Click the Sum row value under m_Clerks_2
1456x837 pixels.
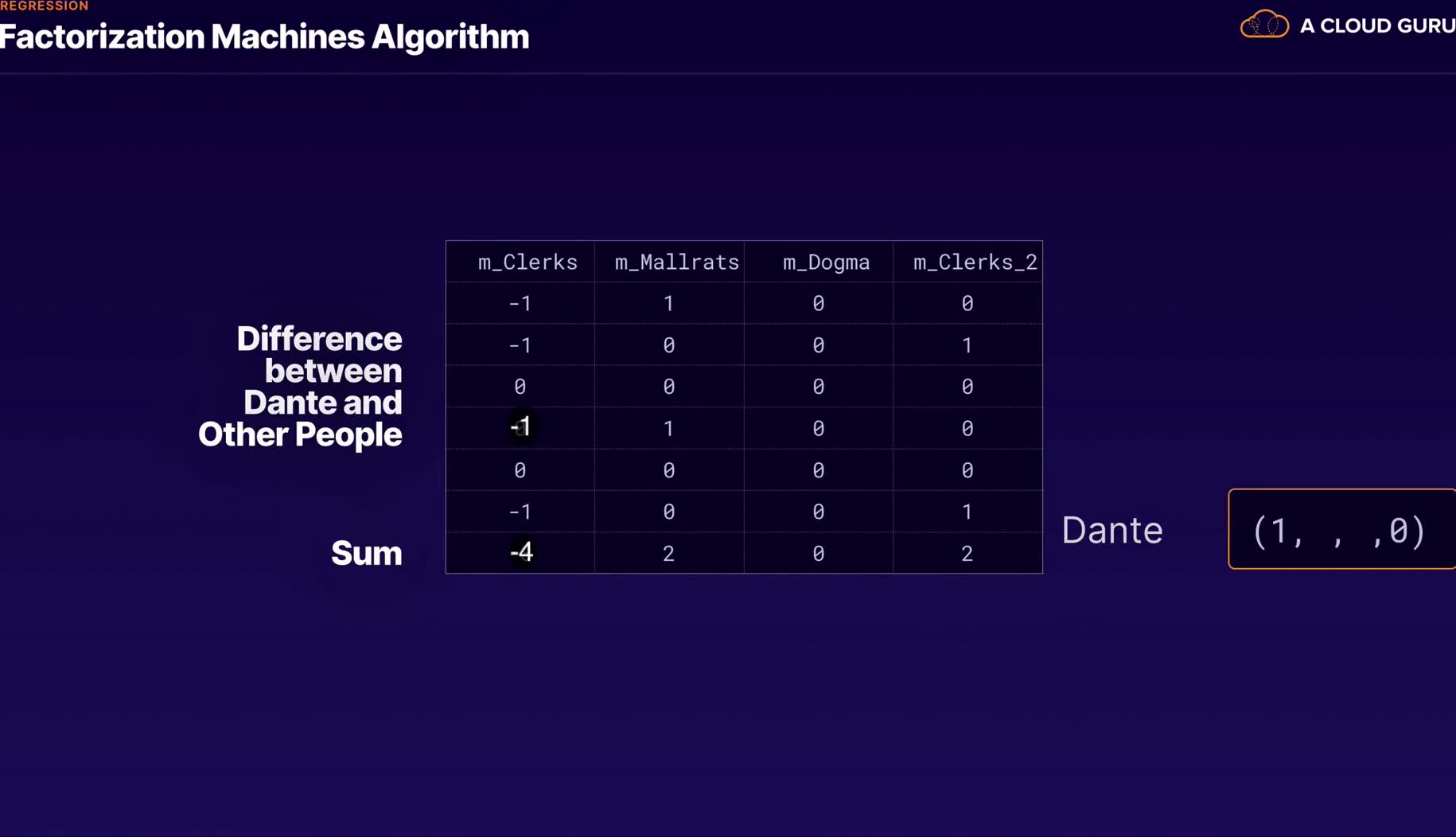pyautogui.click(x=967, y=553)
